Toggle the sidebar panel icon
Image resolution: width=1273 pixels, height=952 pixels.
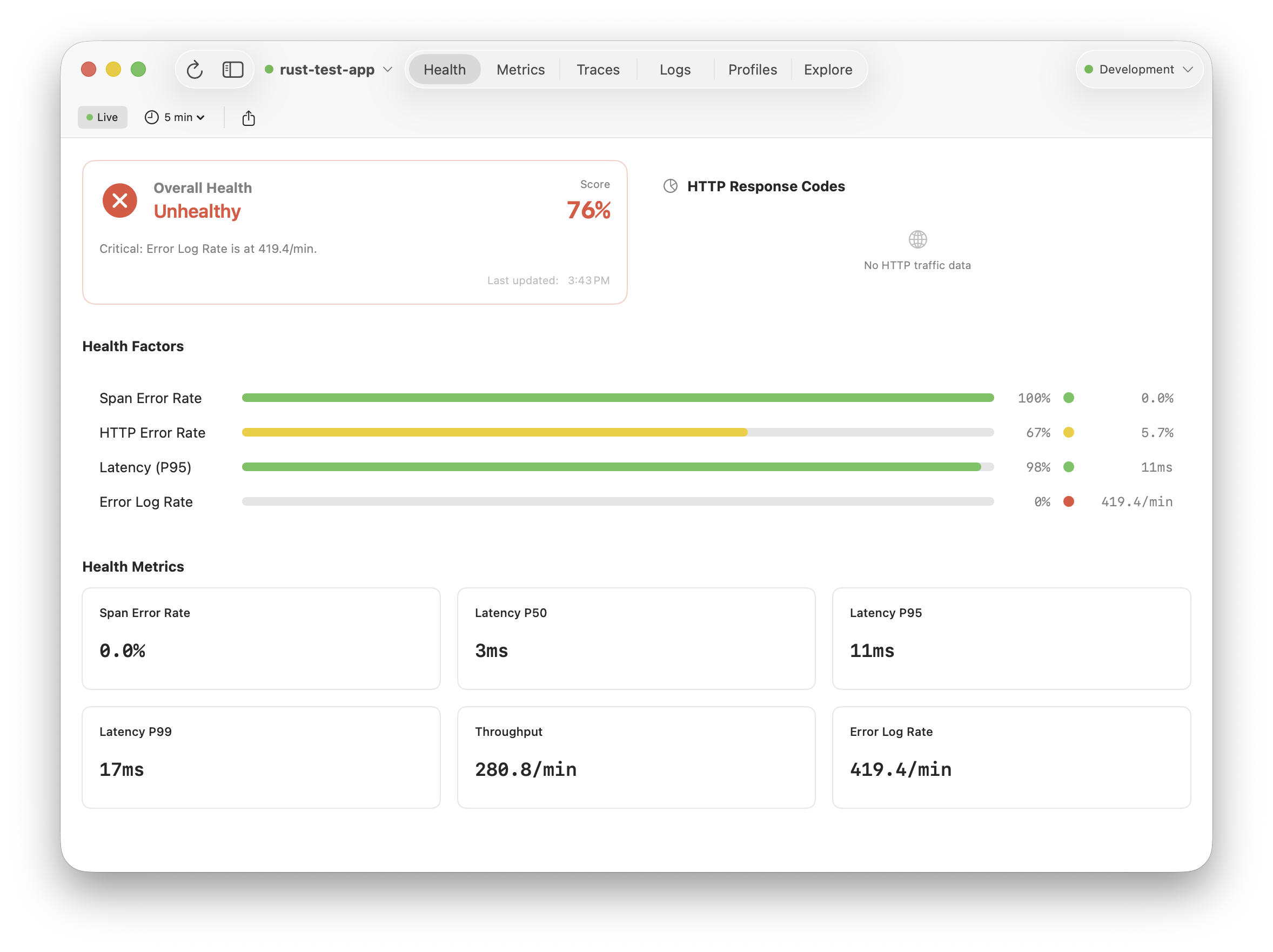pos(232,70)
